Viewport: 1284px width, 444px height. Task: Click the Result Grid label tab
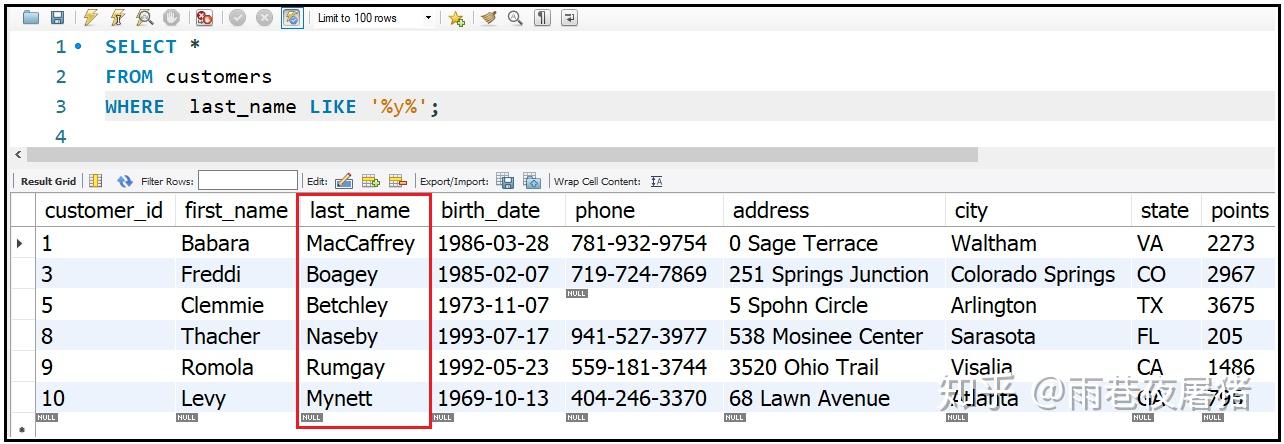[48, 181]
